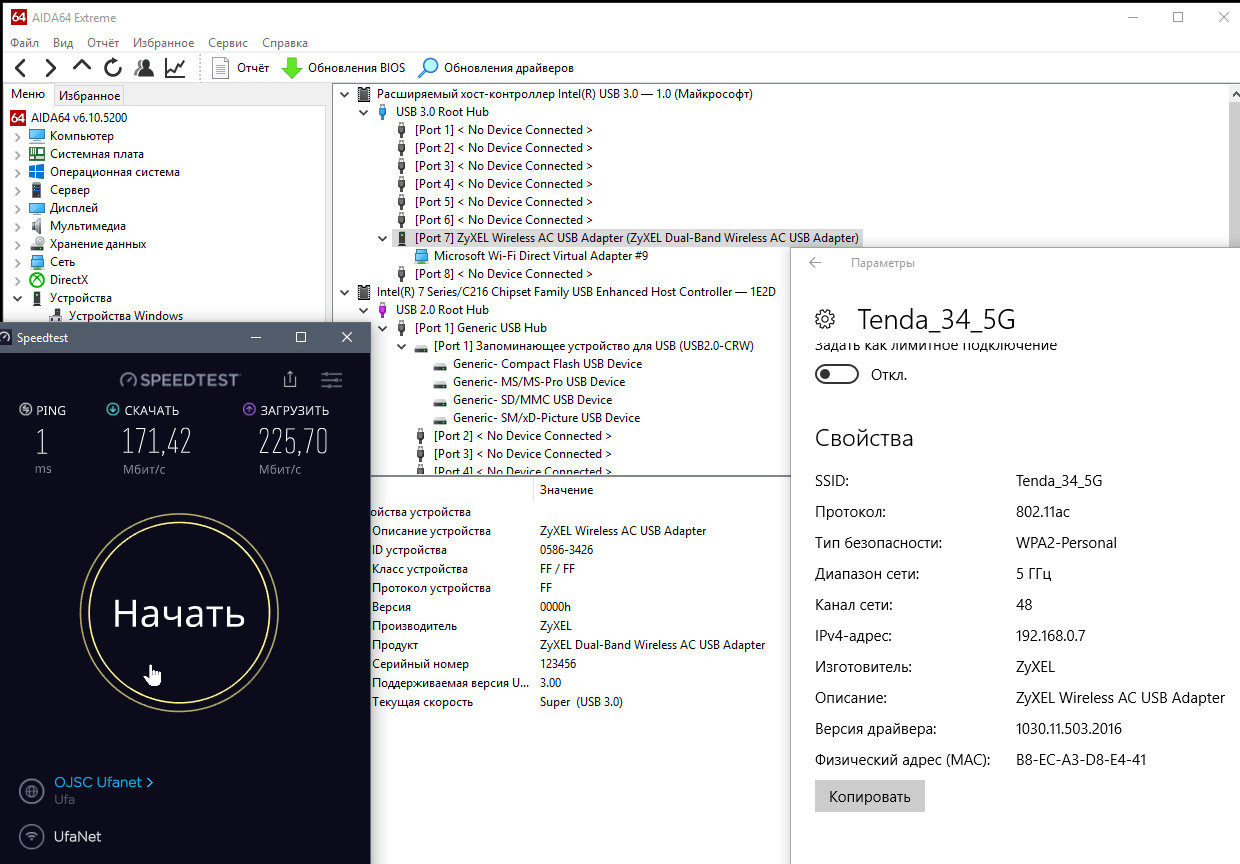The width and height of the screenshot is (1240, 864).
Task: Click the forward arrow in AIDA64 toolbar
Action: point(50,68)
